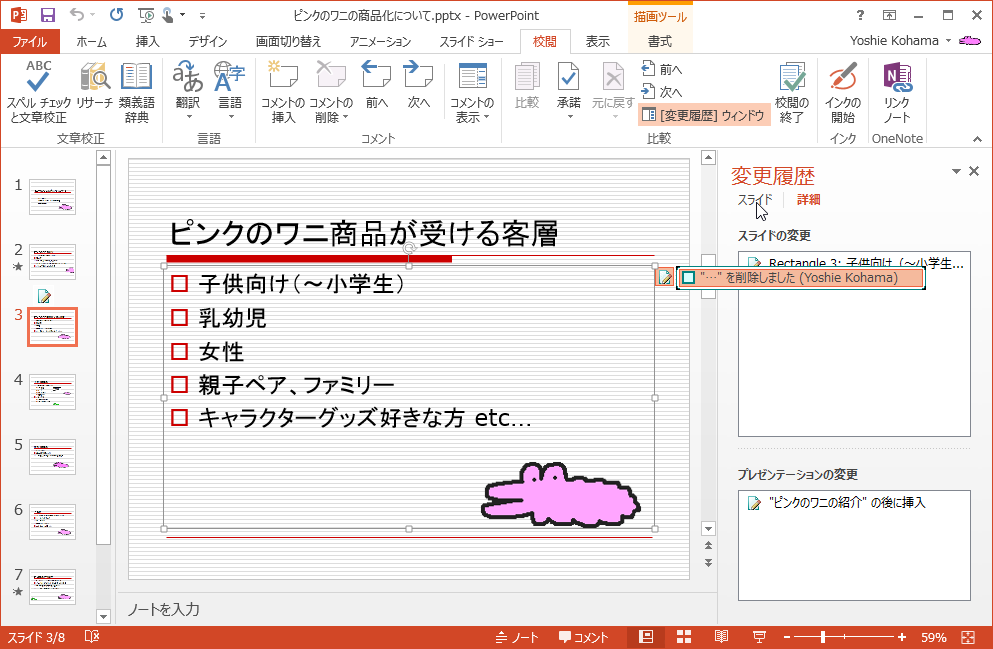Click the ノート button in status bar

516,637
